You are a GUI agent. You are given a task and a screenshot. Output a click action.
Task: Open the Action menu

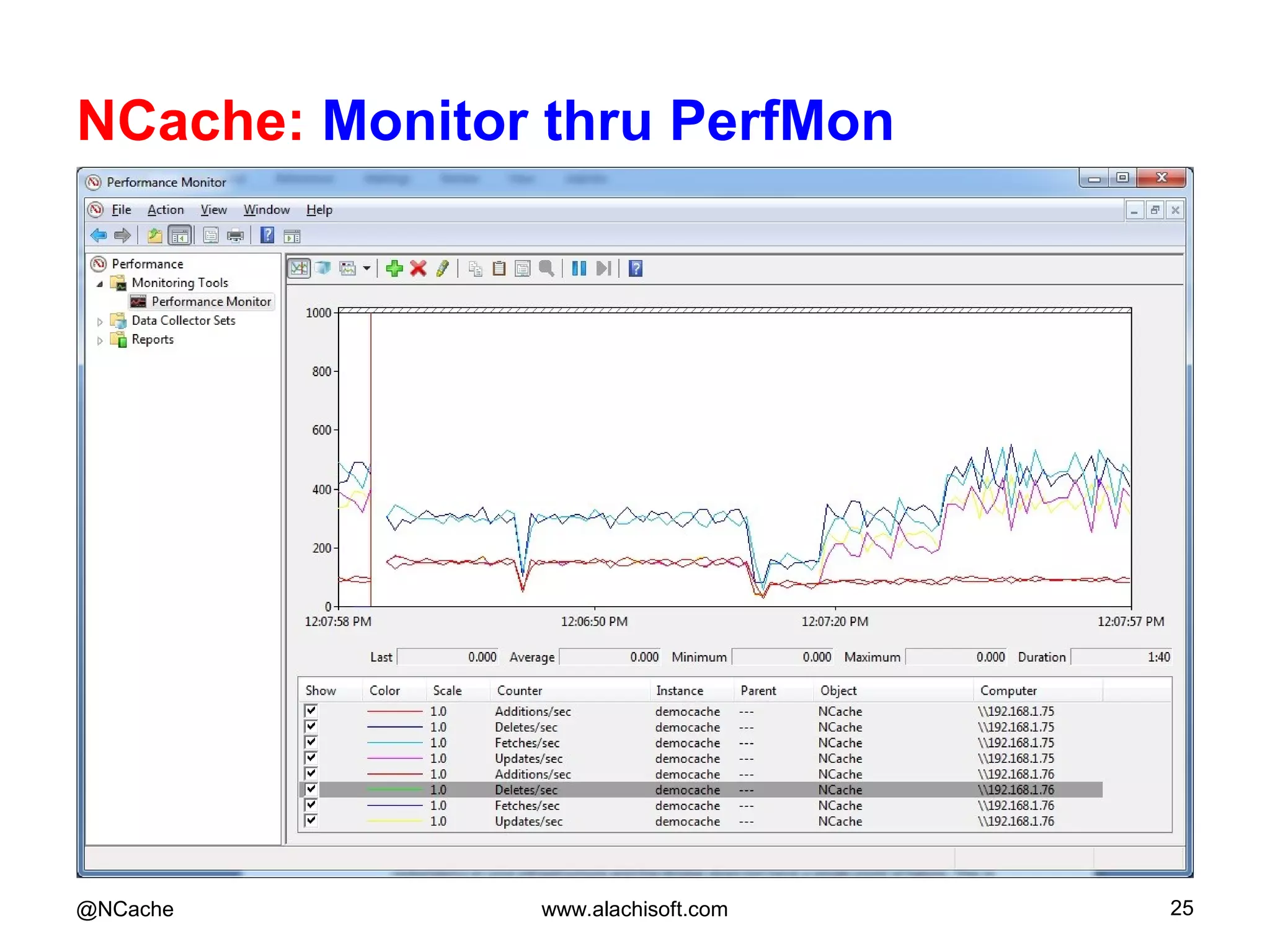166,210
